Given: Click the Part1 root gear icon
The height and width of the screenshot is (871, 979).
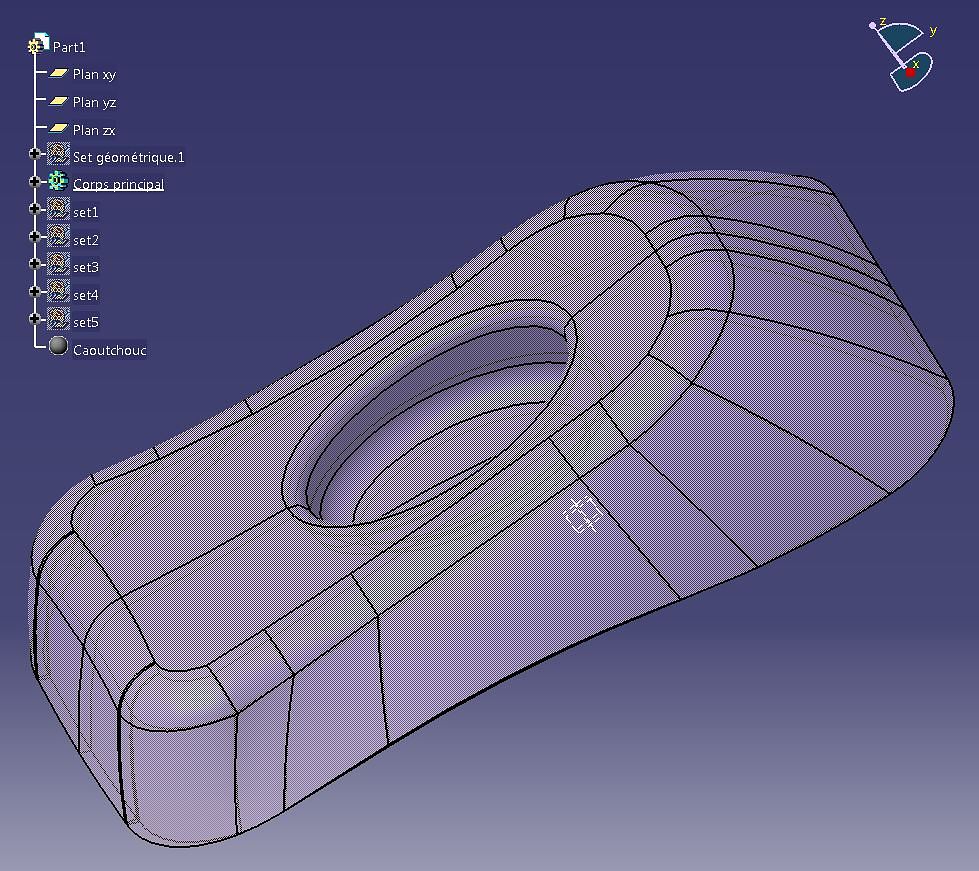Looking at the screenshot, I should 37,45.
